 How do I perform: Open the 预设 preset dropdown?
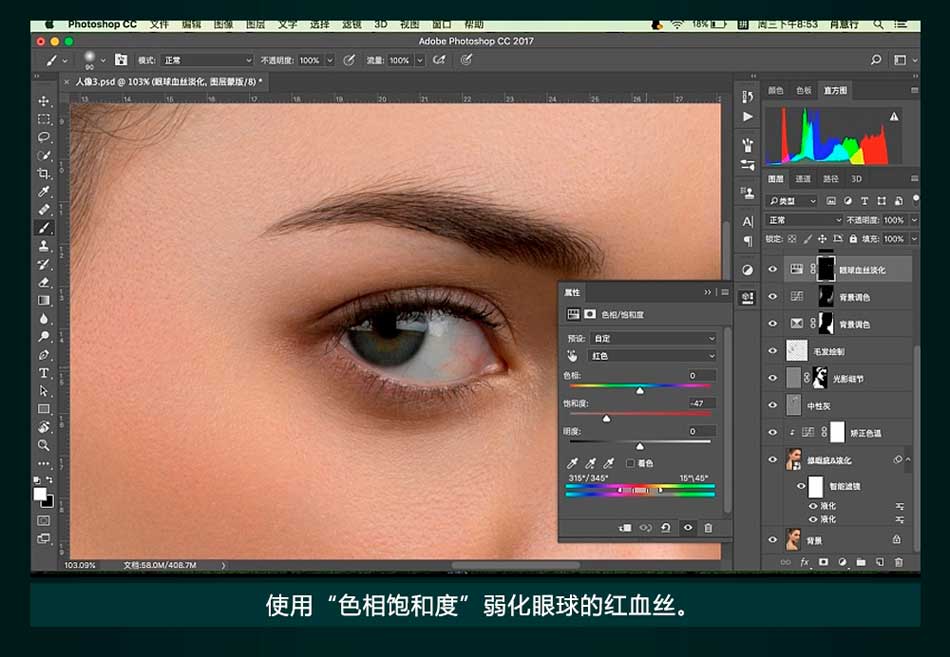pyautogui.click(x=653, y=339)
